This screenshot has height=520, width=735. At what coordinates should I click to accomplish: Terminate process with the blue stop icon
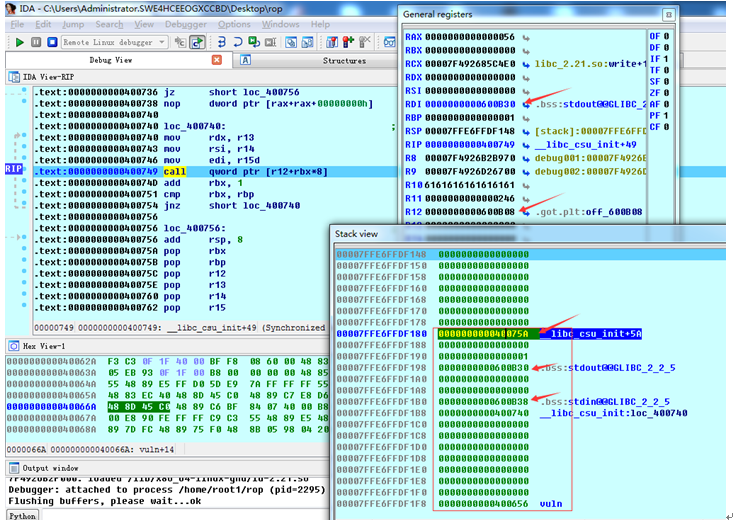[51, 42]
